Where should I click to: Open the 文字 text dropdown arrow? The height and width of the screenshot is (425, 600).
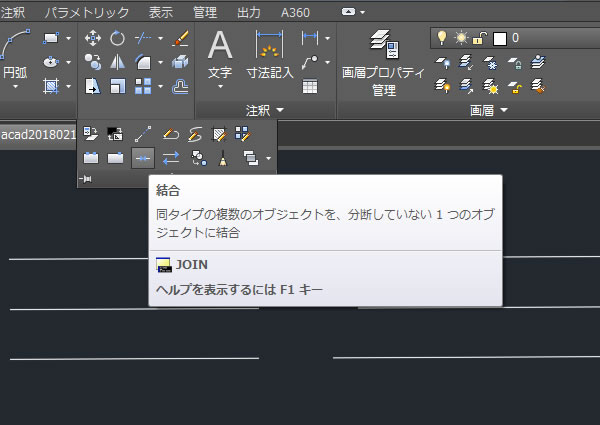point(220,87)
